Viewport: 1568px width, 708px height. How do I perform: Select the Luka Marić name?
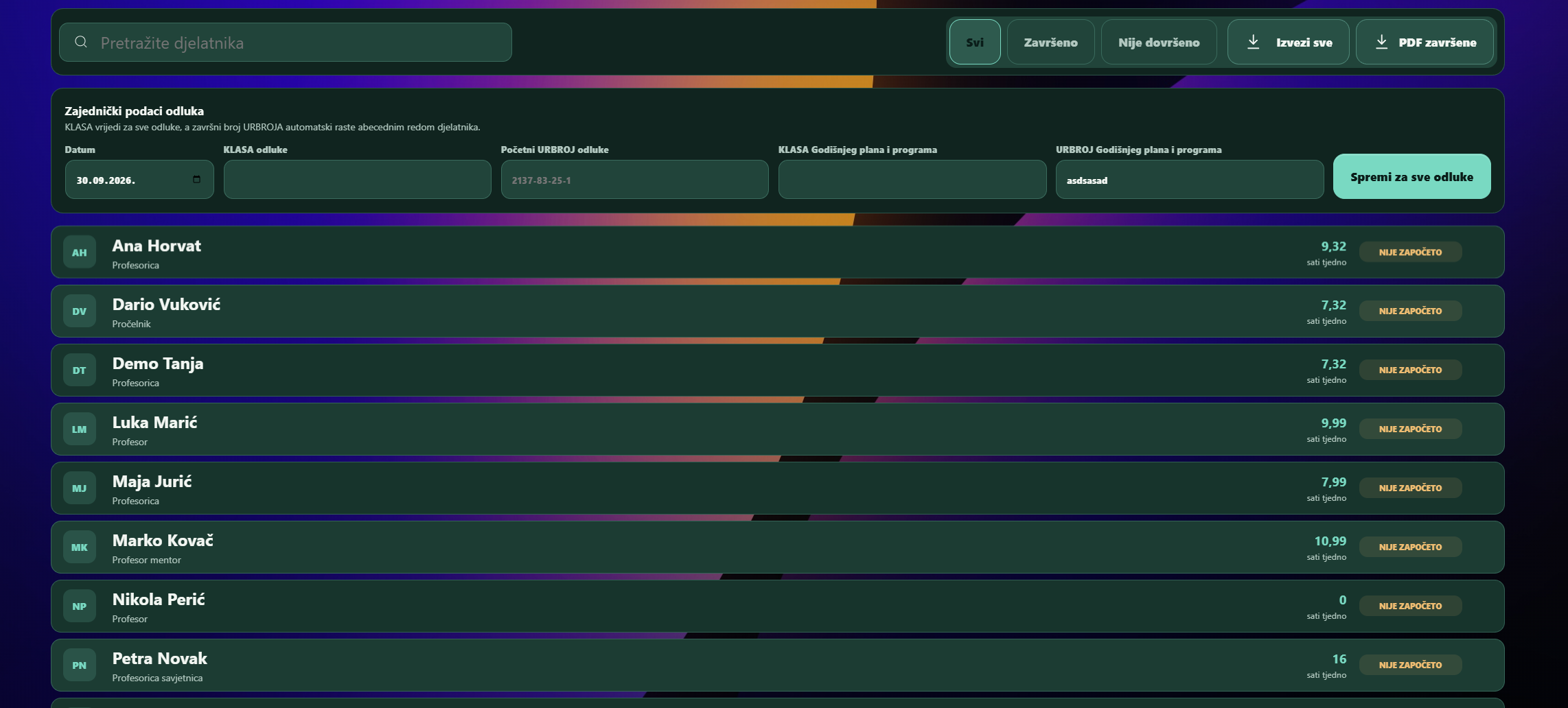click(x=154, y=423)
